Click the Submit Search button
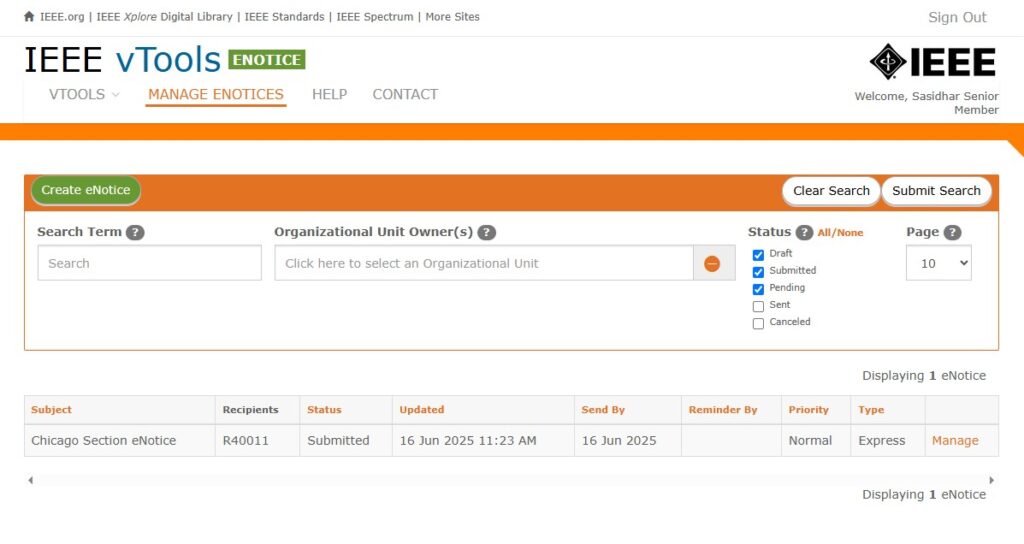 click(936, 191)
